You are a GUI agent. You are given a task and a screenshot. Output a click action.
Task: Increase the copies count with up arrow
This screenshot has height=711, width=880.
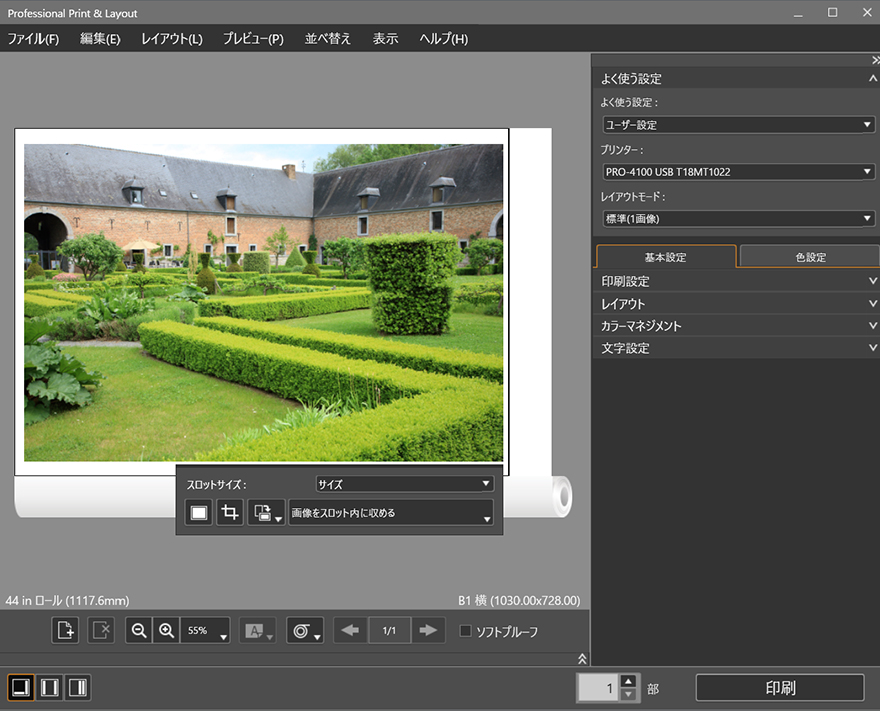coord(628,681)
